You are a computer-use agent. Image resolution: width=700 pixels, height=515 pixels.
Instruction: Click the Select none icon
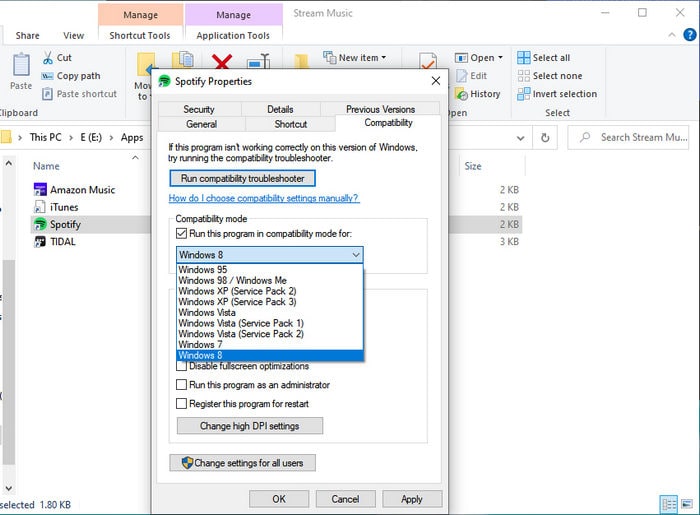pyautogui.click(x=524, y=76)
